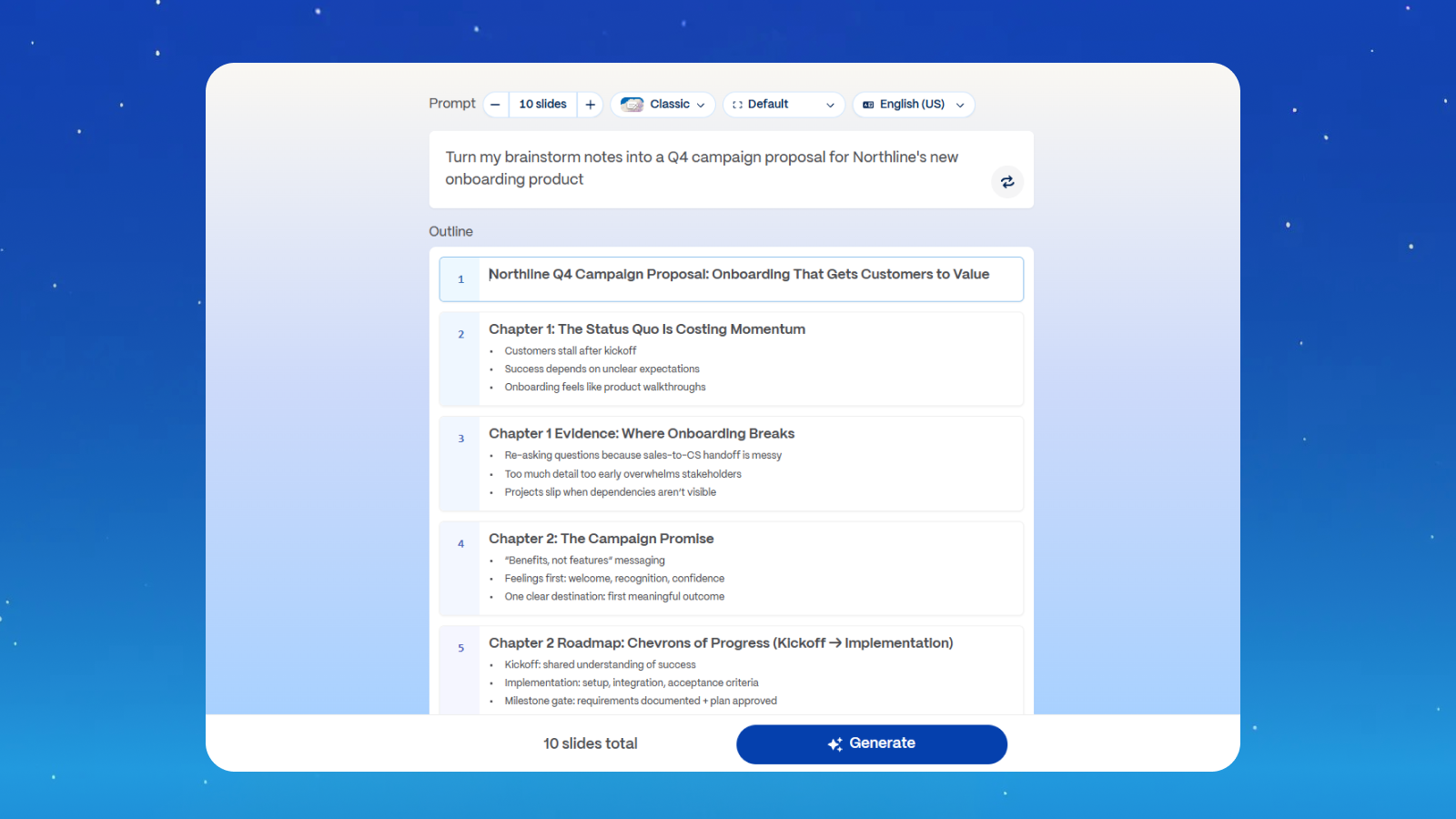The width and height of the screenshot is (1456, 819).
Task: Click slide number 1 handle
Action: [460, 279]
